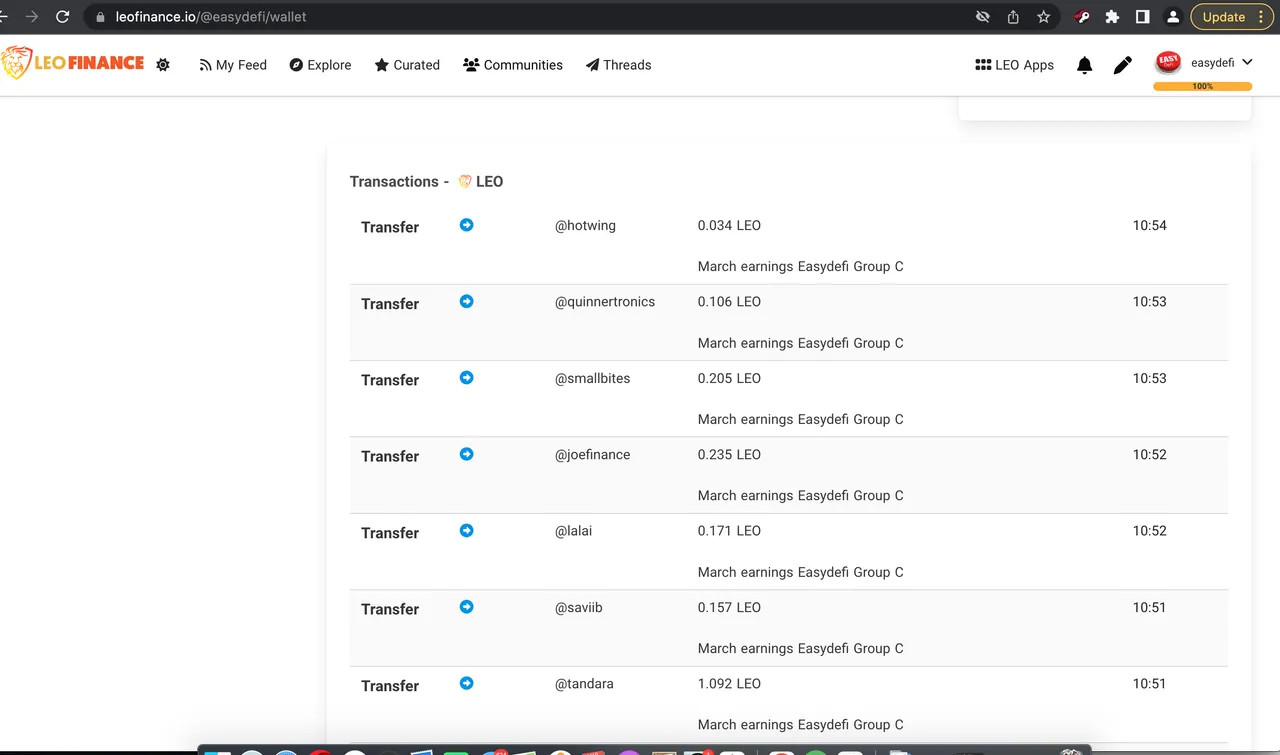The height and width of the screenshot is (755, 1280).
Task: Click the 0.171 LEO amount
Action: click(729, 531)
